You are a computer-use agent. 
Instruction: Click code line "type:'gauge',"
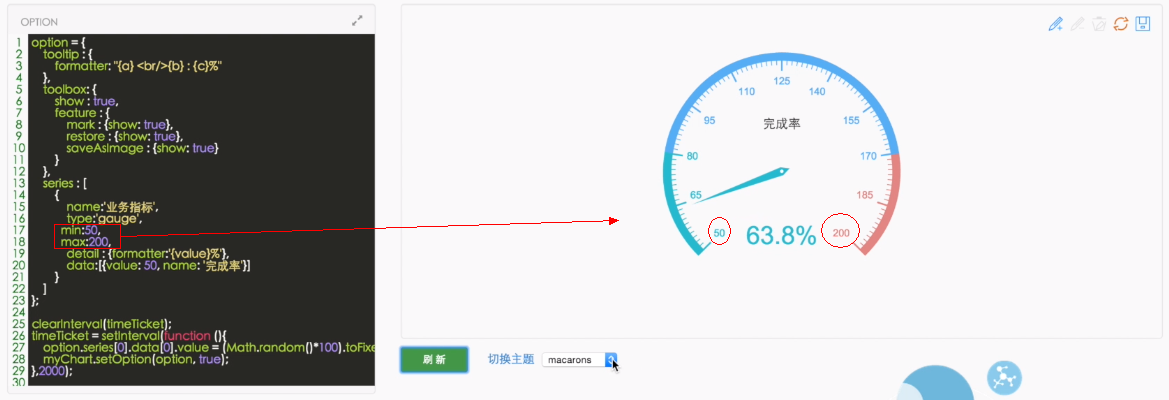coord(105,220)
